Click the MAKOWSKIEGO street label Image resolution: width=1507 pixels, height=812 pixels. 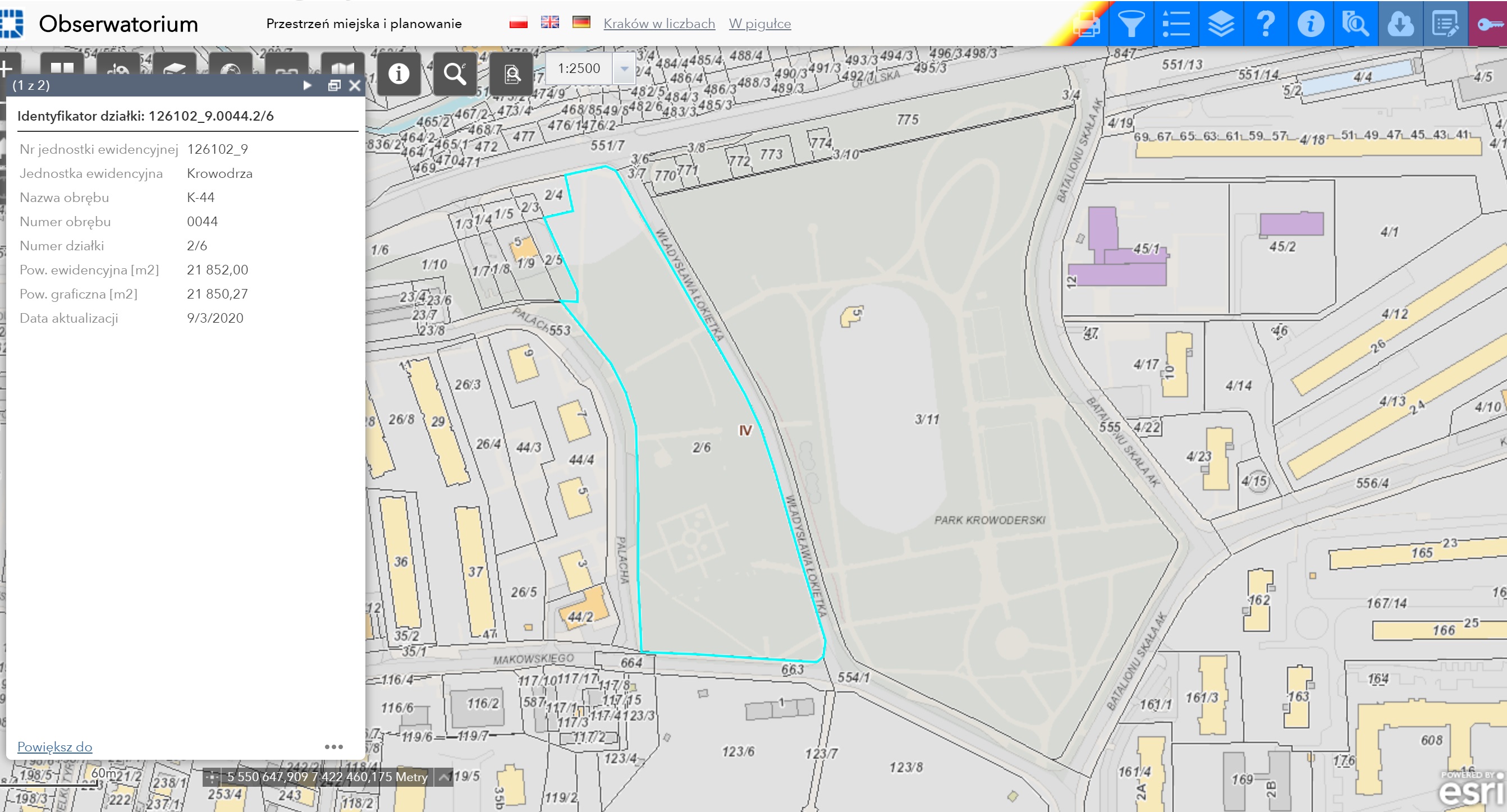[533, 659]
